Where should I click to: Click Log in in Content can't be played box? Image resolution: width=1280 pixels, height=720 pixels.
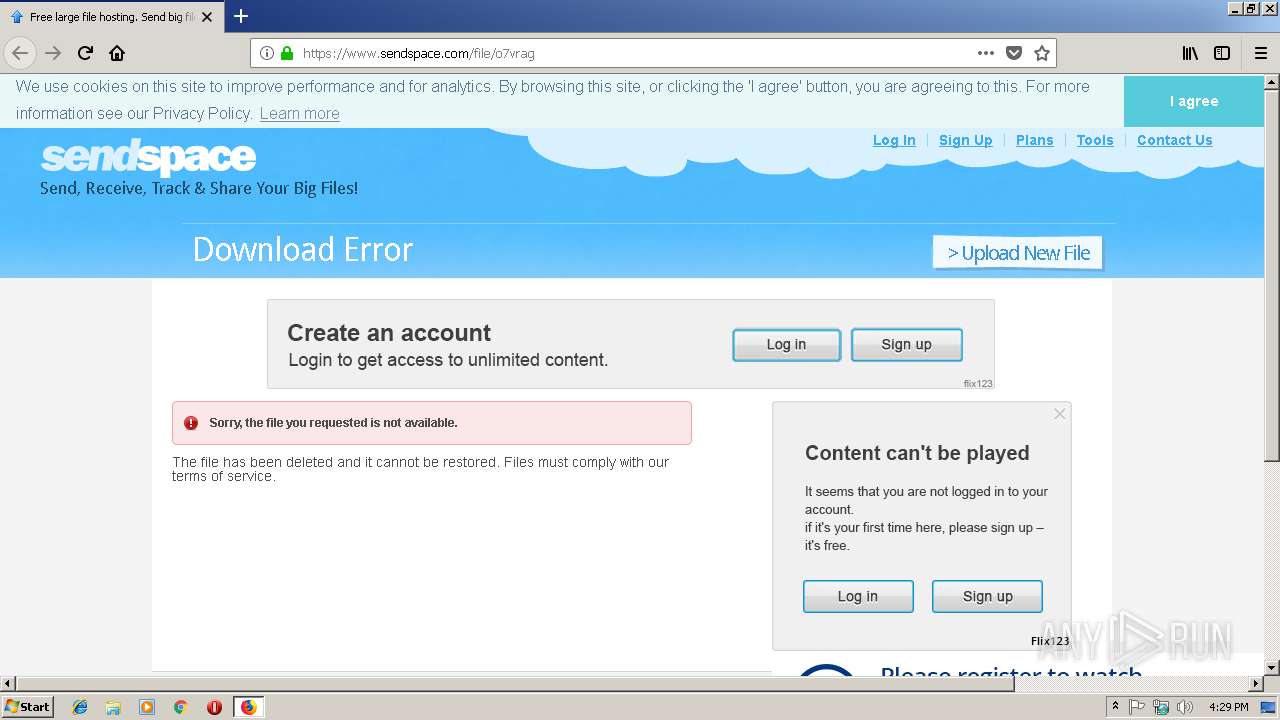coord(858,596)
